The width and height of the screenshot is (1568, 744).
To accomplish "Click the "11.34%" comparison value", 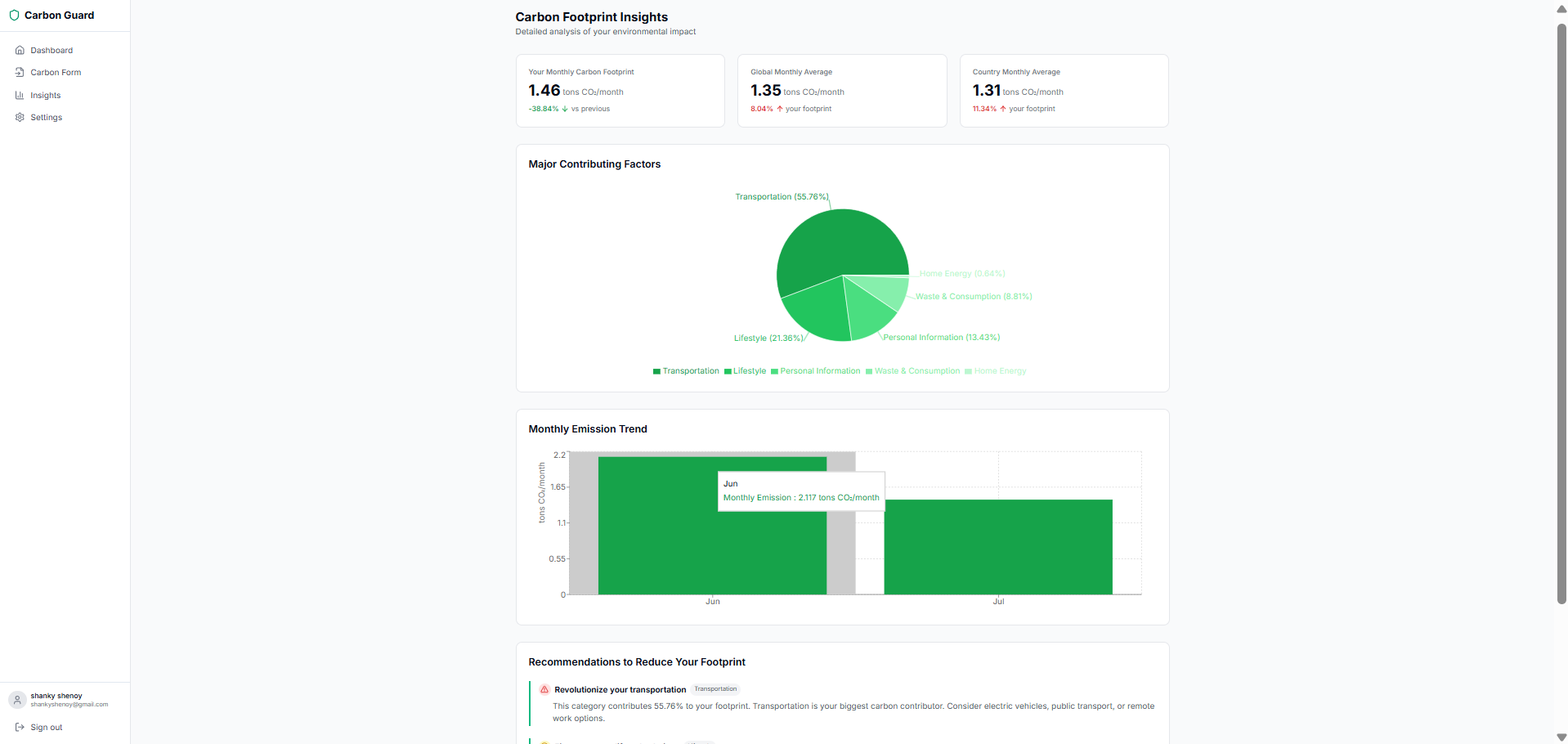I will (x=984, y=109).
